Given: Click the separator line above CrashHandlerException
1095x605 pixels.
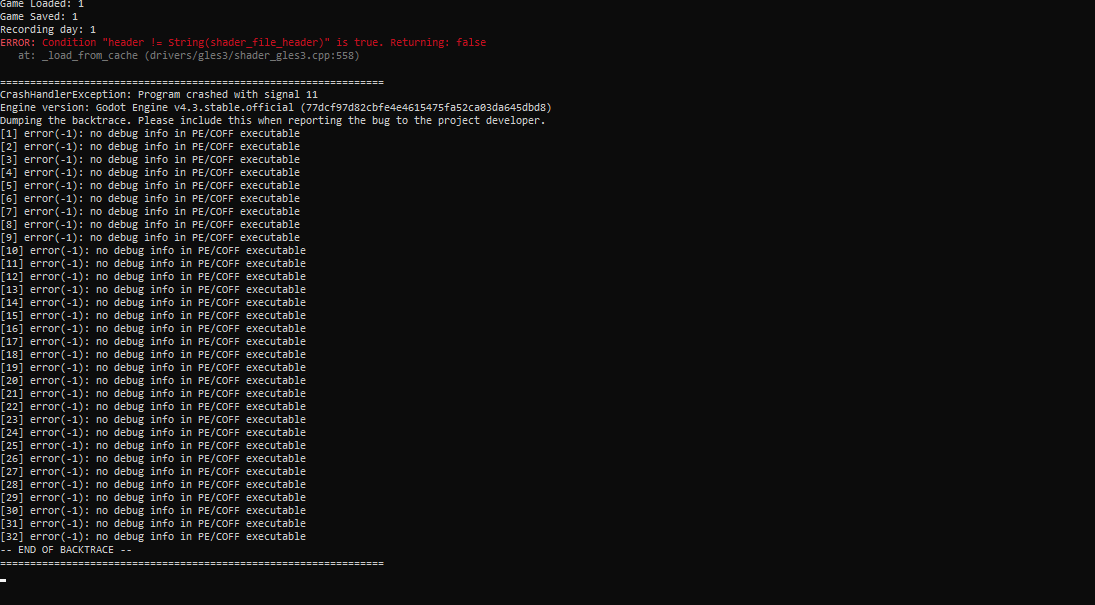Looking at the screenshot, I should (192, 82).
